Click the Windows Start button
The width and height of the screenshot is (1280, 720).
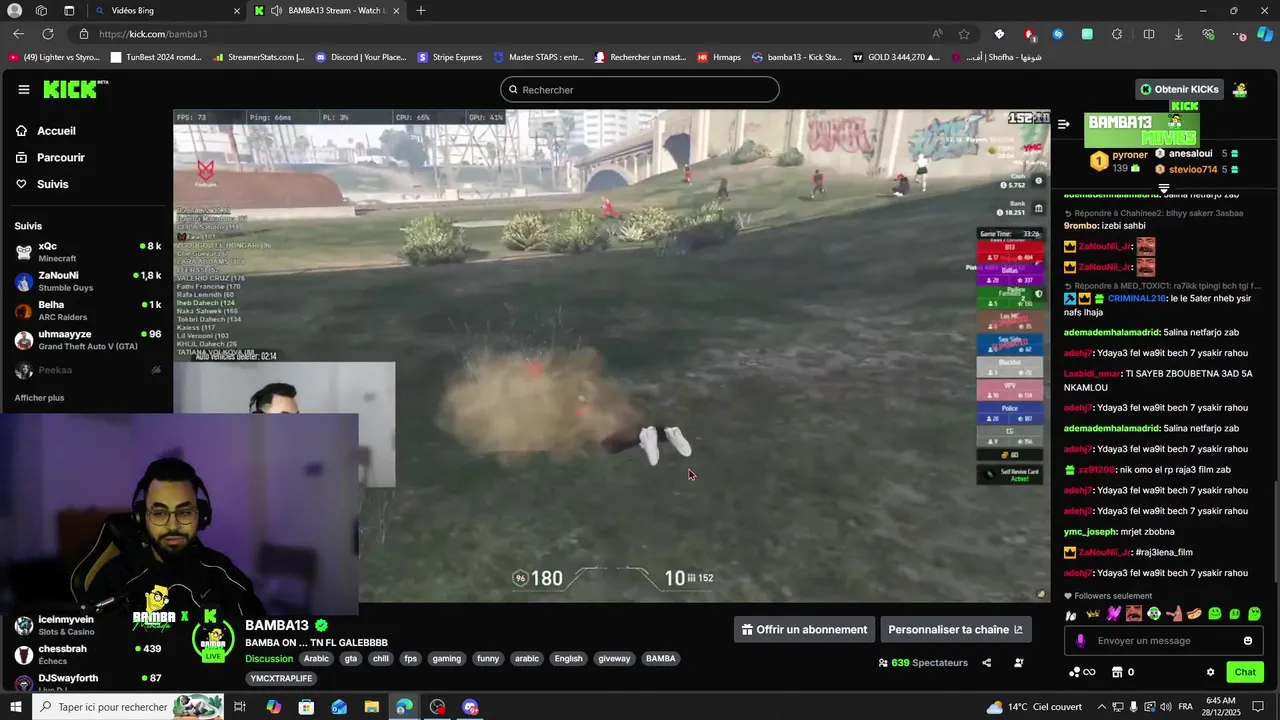(x=16, y=707)
